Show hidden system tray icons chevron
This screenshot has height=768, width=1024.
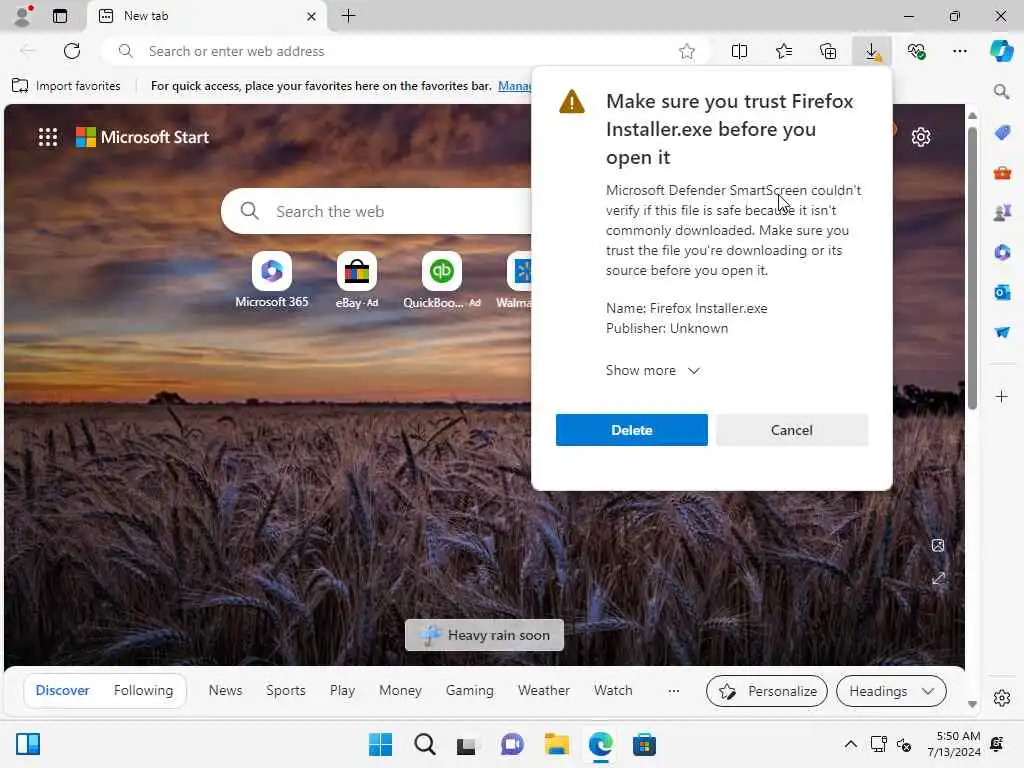coord(850,744)
